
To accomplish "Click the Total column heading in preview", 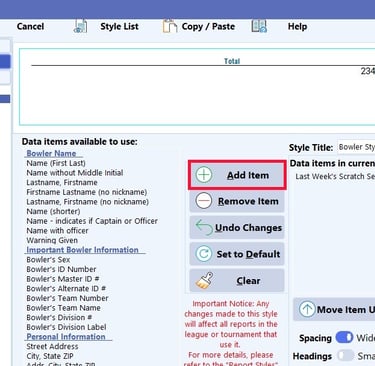I will tap(232, 61).
